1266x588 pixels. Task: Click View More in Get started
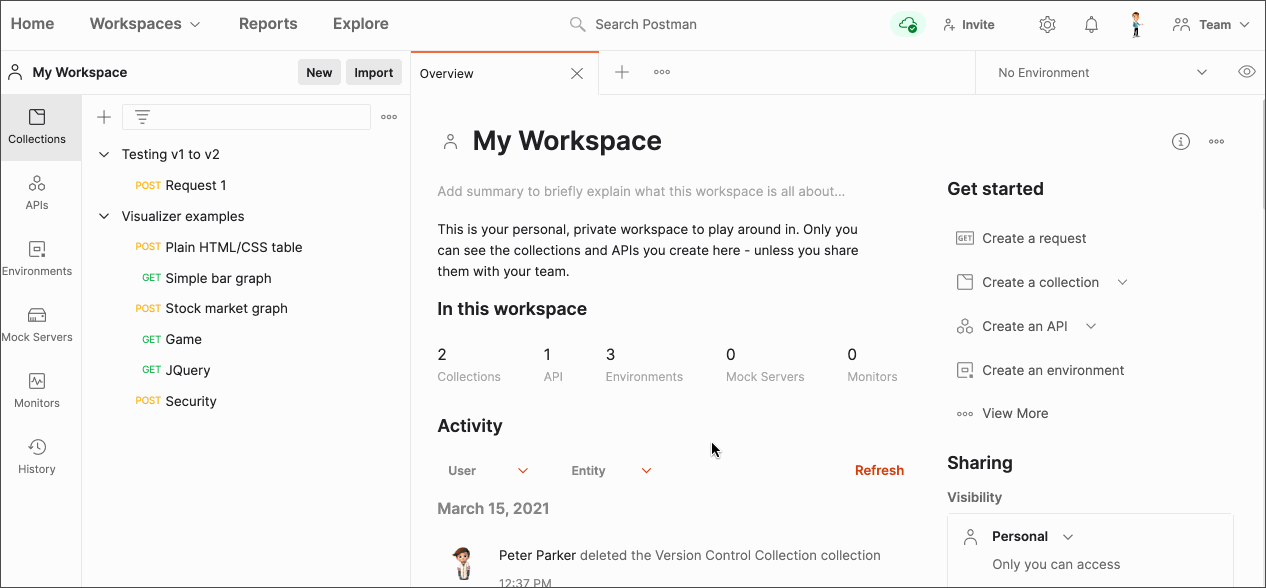tap(1015, 413)
